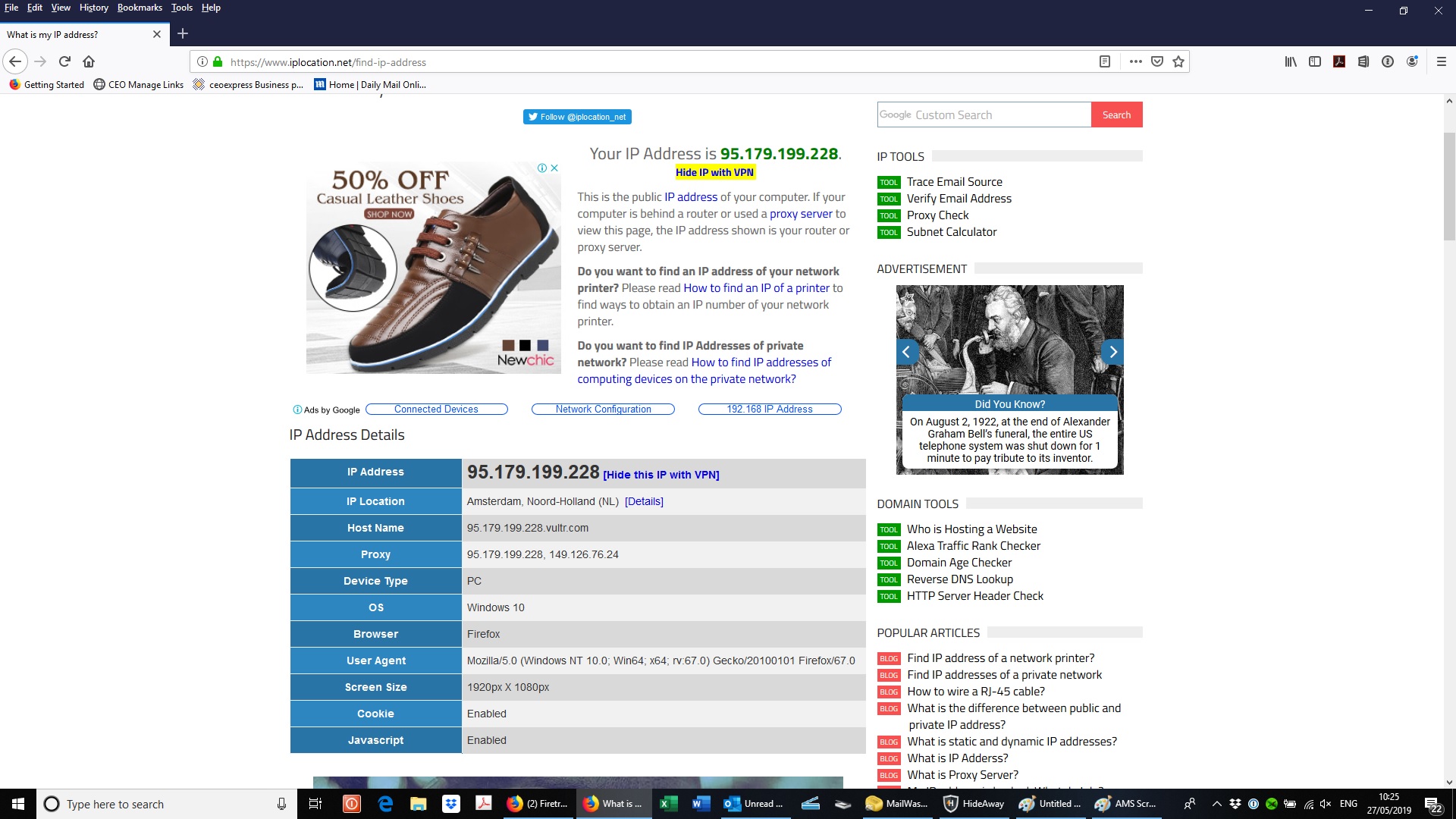
Task: Open Excel from taskbar
Action: [x=669, y=804]
